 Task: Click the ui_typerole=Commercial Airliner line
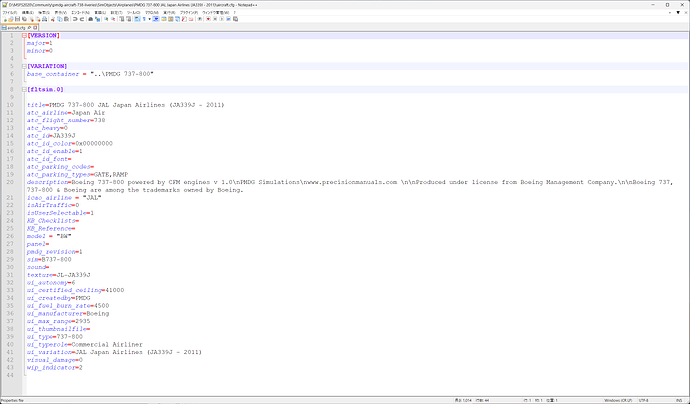[85, 345]
